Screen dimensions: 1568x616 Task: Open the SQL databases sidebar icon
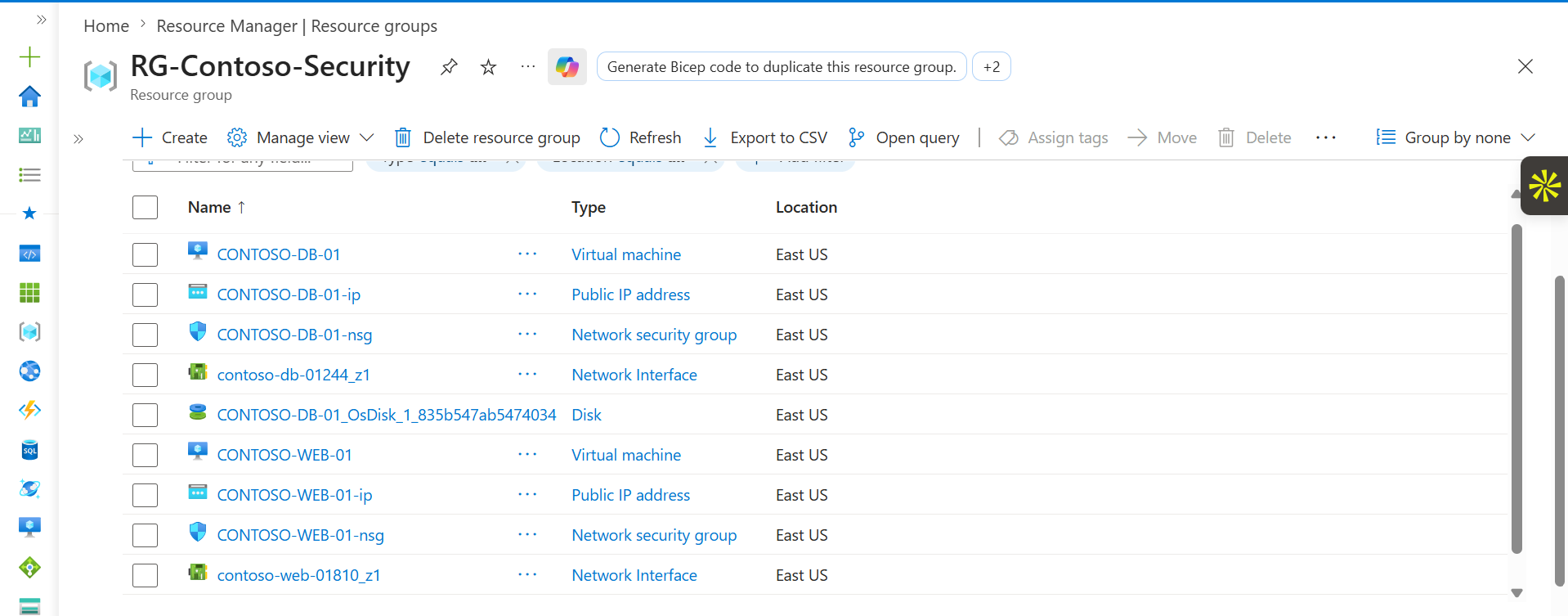point(29,449)
